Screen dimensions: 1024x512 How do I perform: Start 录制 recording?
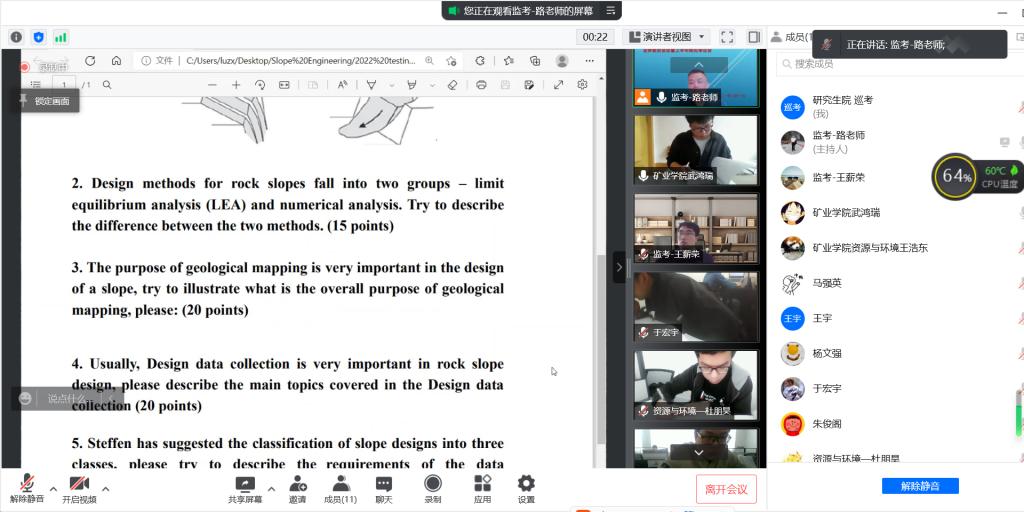[432, 488]
